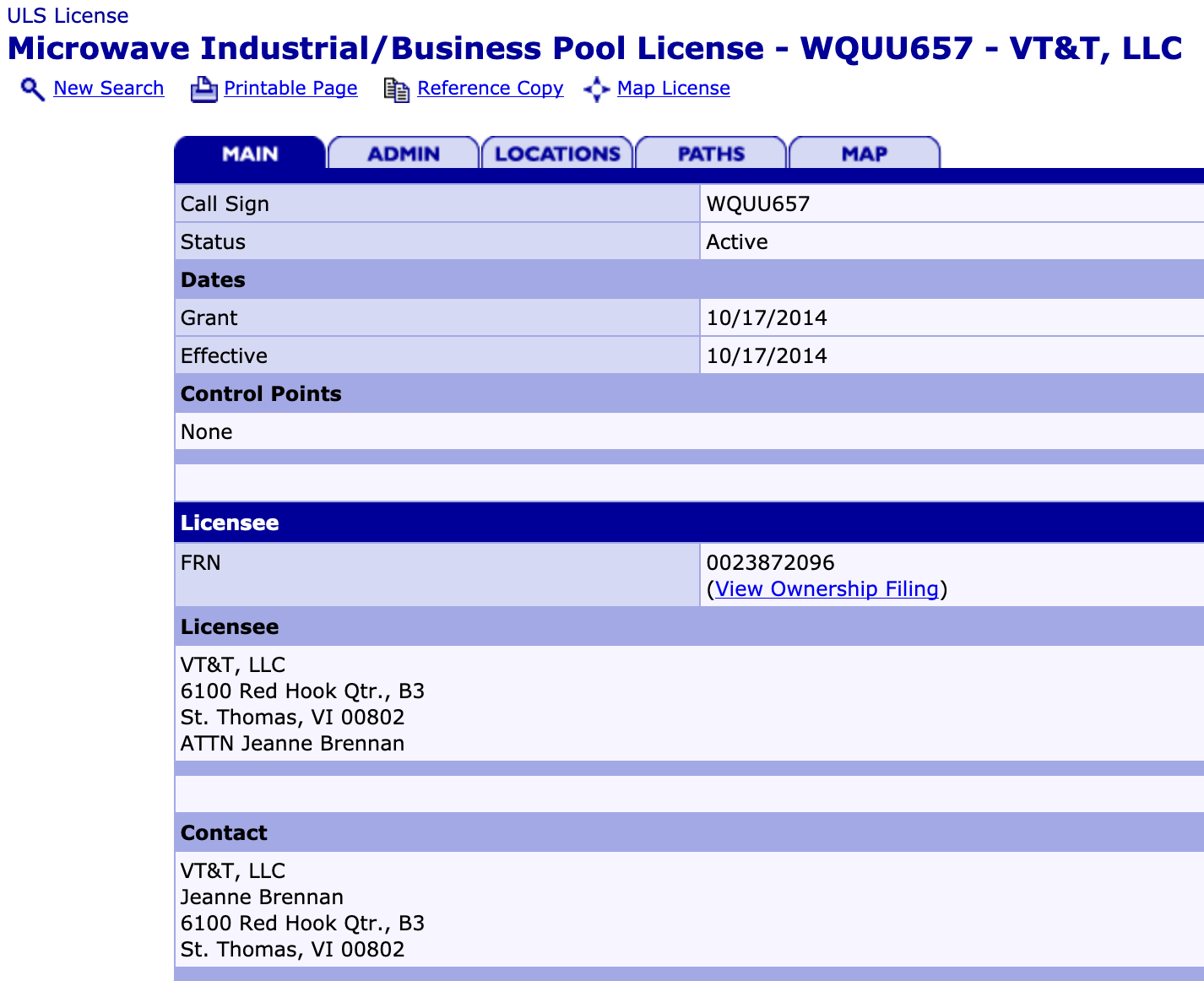
Task: Click the Grant date 10/17/2014
Action: tap(767, 318)
